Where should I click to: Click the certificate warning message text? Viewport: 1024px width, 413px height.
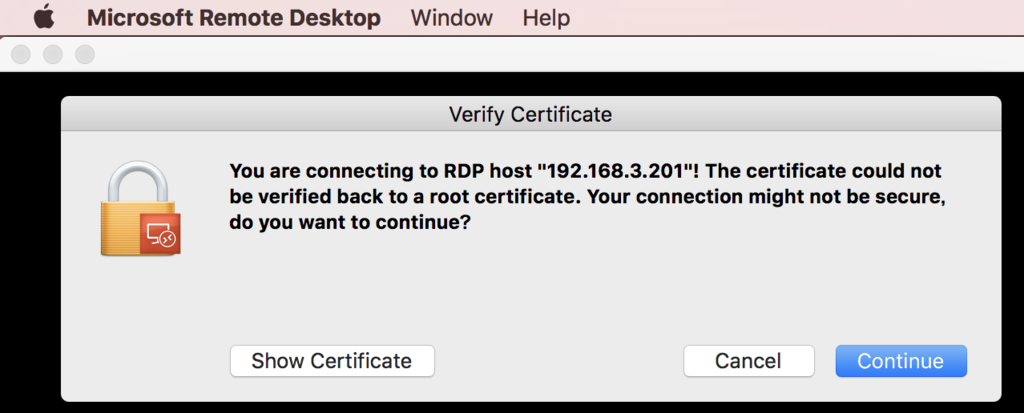(x=587, y=197)
